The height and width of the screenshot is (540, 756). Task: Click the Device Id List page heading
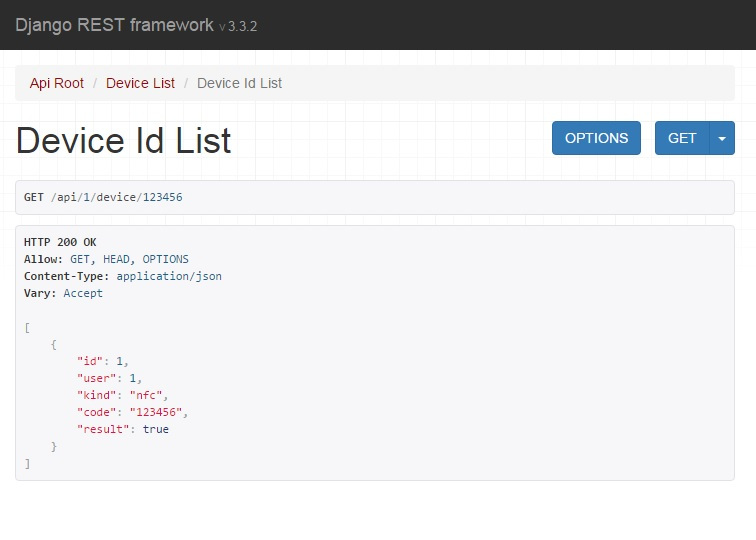click(124, 140)
